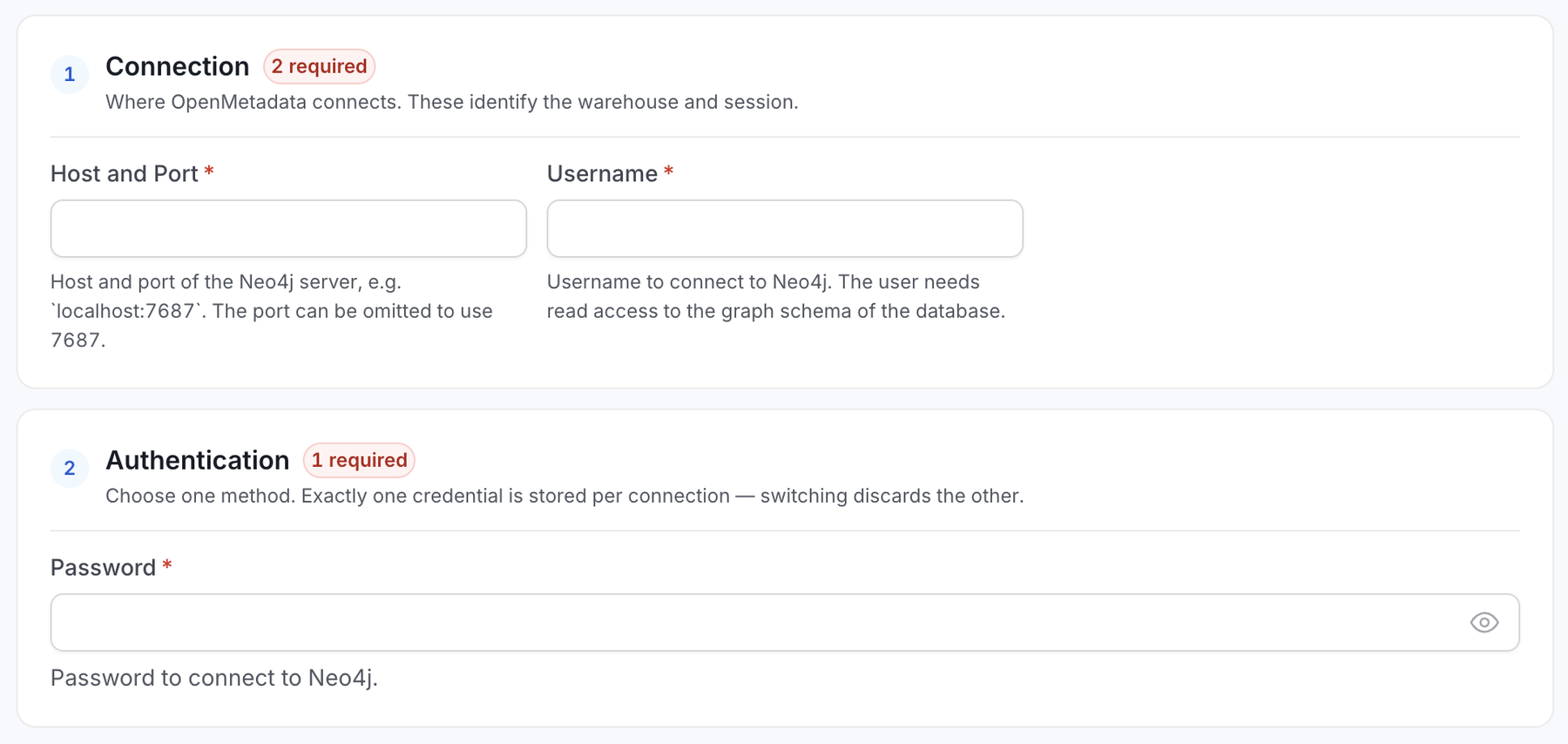Image resolution: width=1568 pixels, height=744 pixels.
Task: Click the 'Username to connect to Neo4j' help text
Action: [x=776, y=296]
